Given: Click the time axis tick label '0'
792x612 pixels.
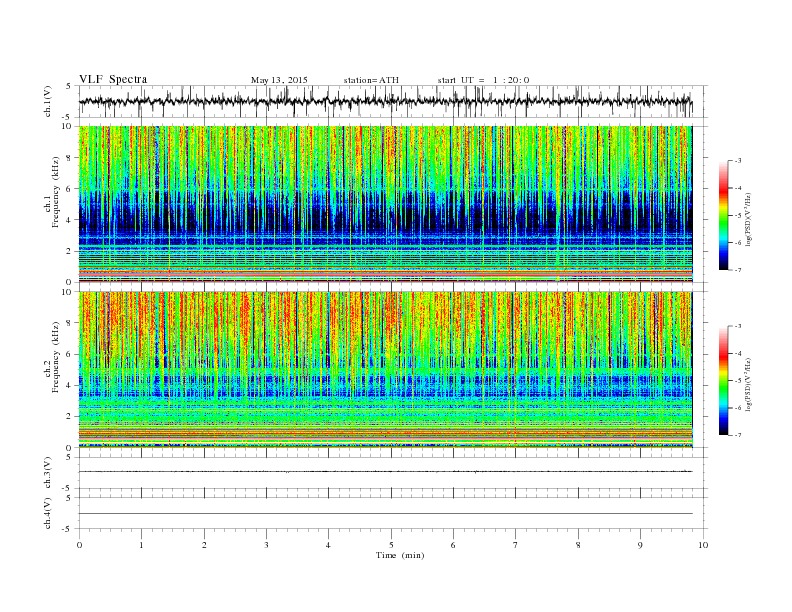Looking at the screenshot, I should click(x=79, y=545).
